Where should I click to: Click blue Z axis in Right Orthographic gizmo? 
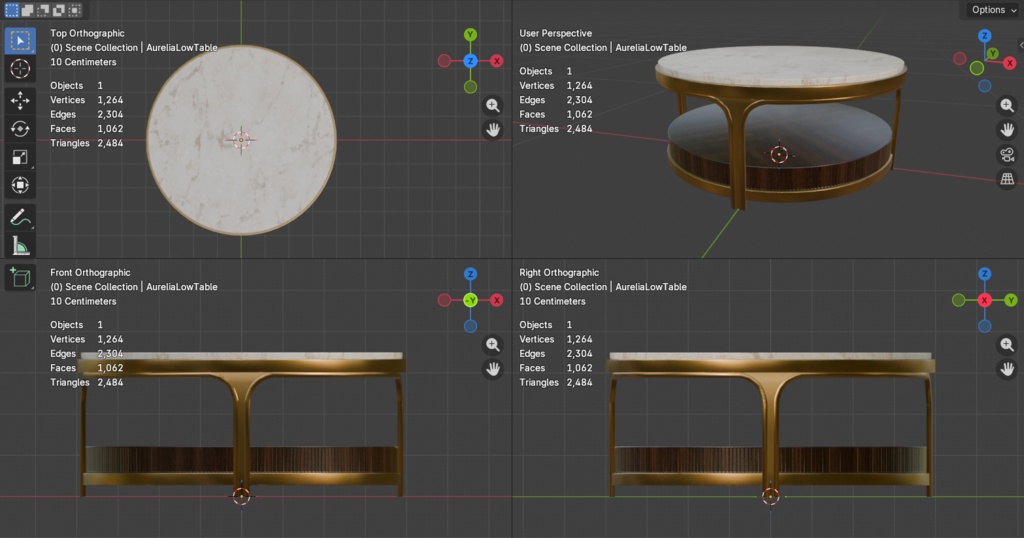[985, 274]
